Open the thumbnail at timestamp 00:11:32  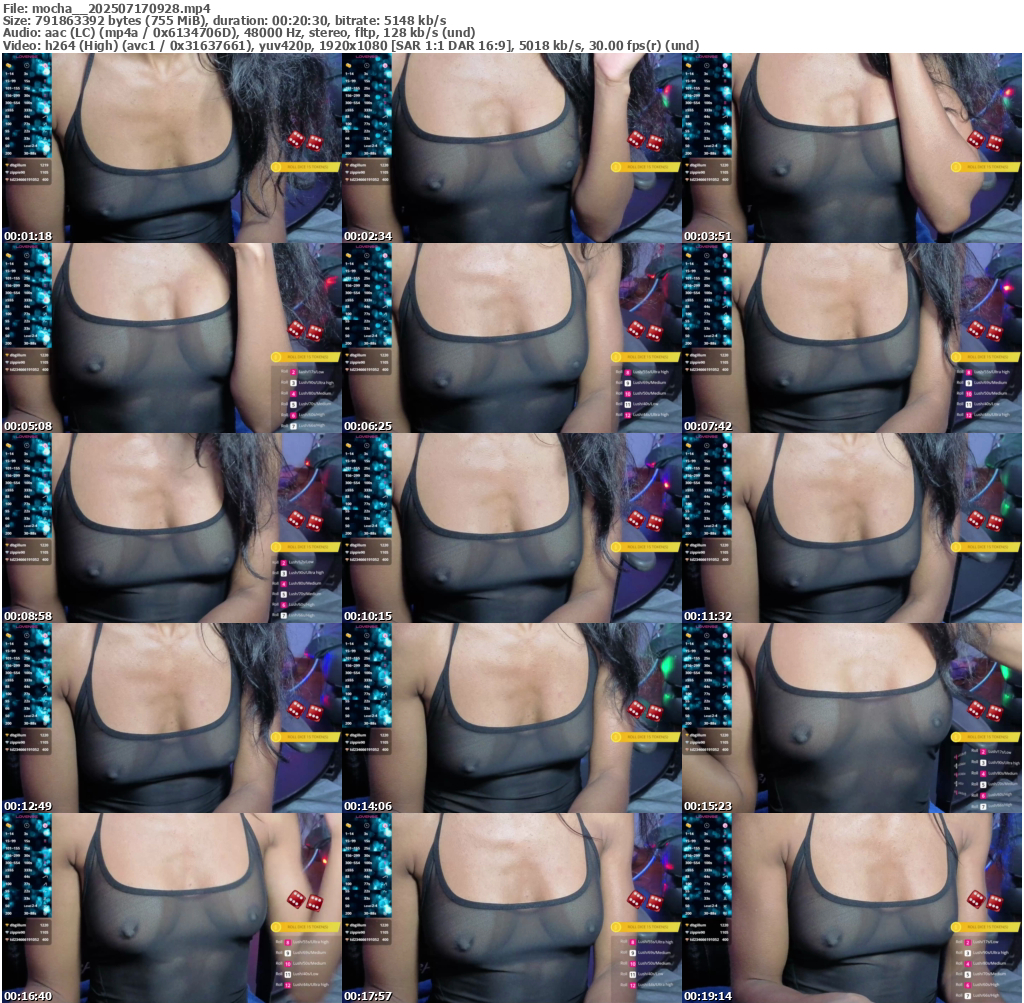(851, 527)
